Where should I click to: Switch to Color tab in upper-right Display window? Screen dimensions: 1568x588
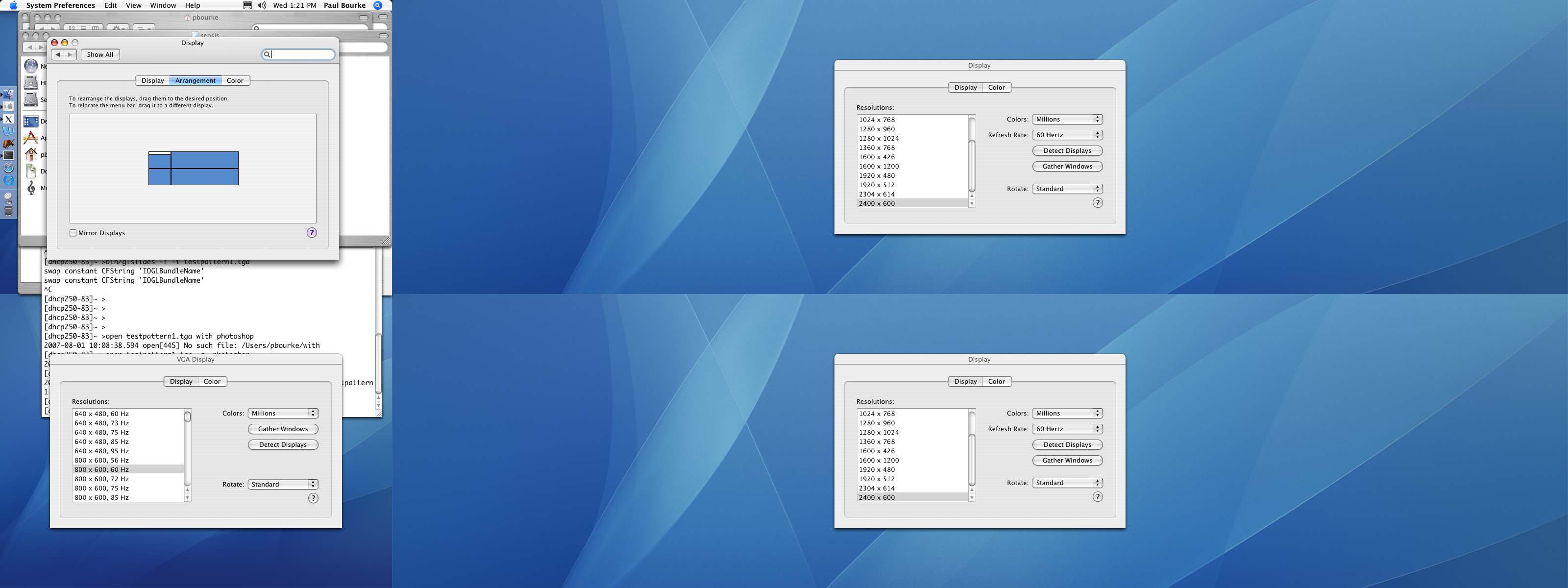click(997, 88)
